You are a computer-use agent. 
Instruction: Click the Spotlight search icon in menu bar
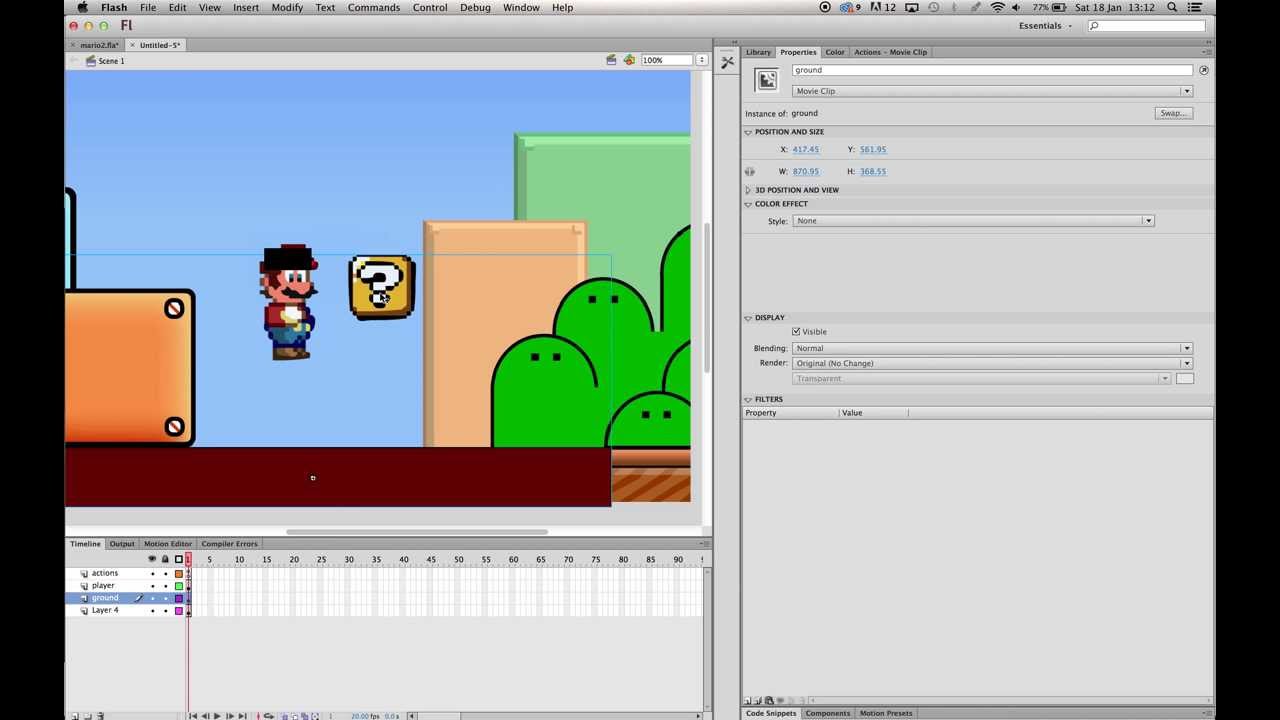point(1172,7)
